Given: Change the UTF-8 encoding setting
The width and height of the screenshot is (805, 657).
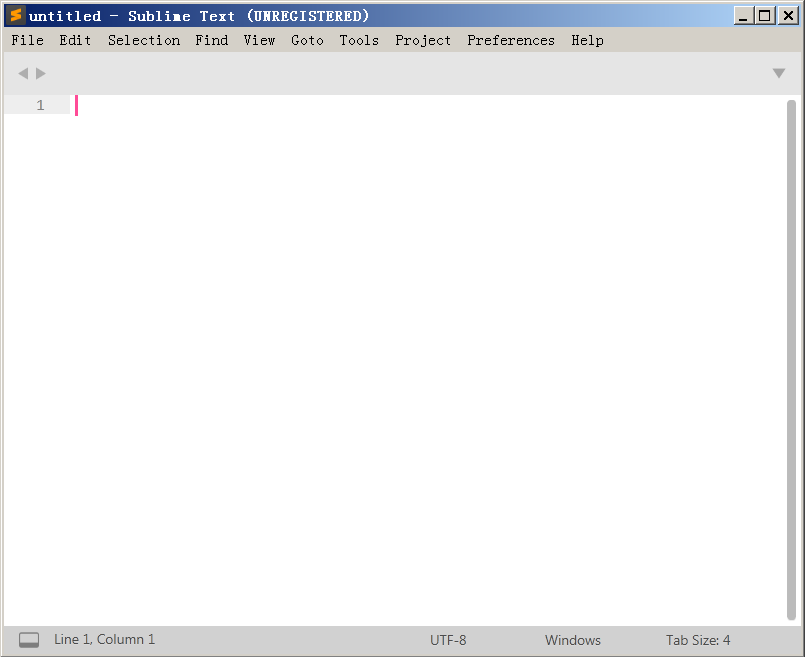Looking at the screenshot, I should point(448,640).
